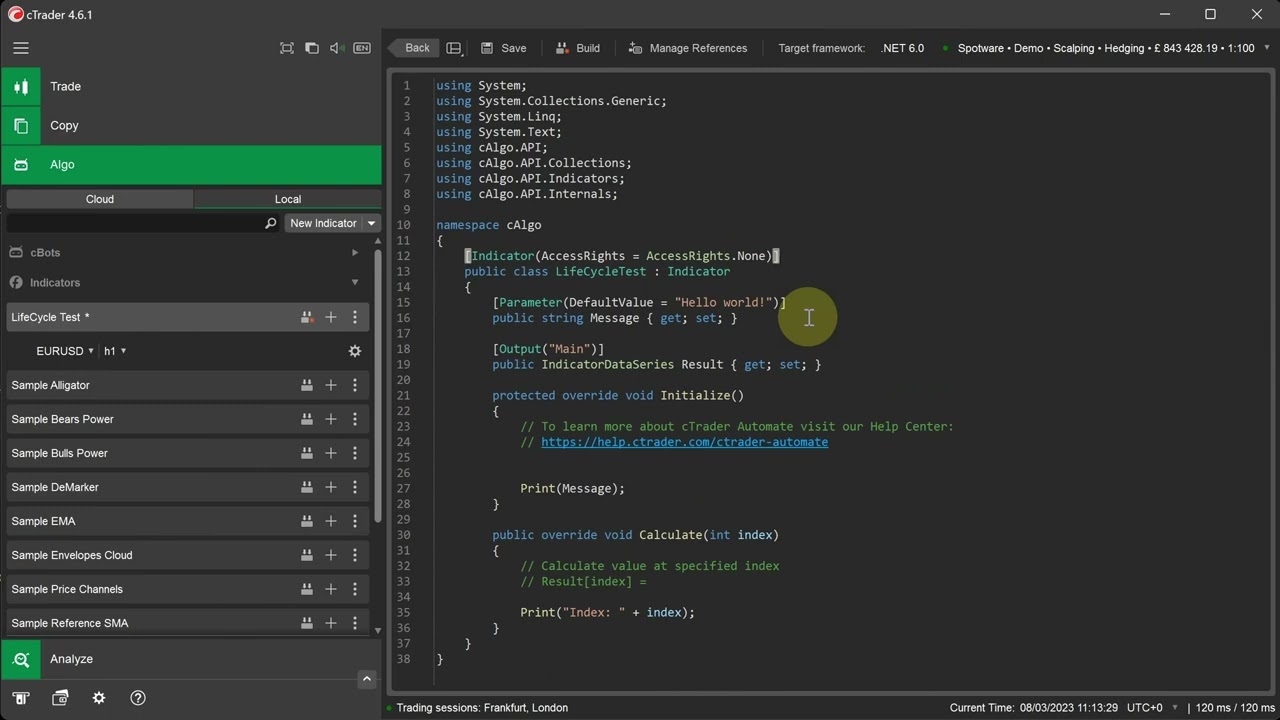Open the help question mark icon
The height and width of the screenshot is (720, 1280).
click(x=138, y=698)
